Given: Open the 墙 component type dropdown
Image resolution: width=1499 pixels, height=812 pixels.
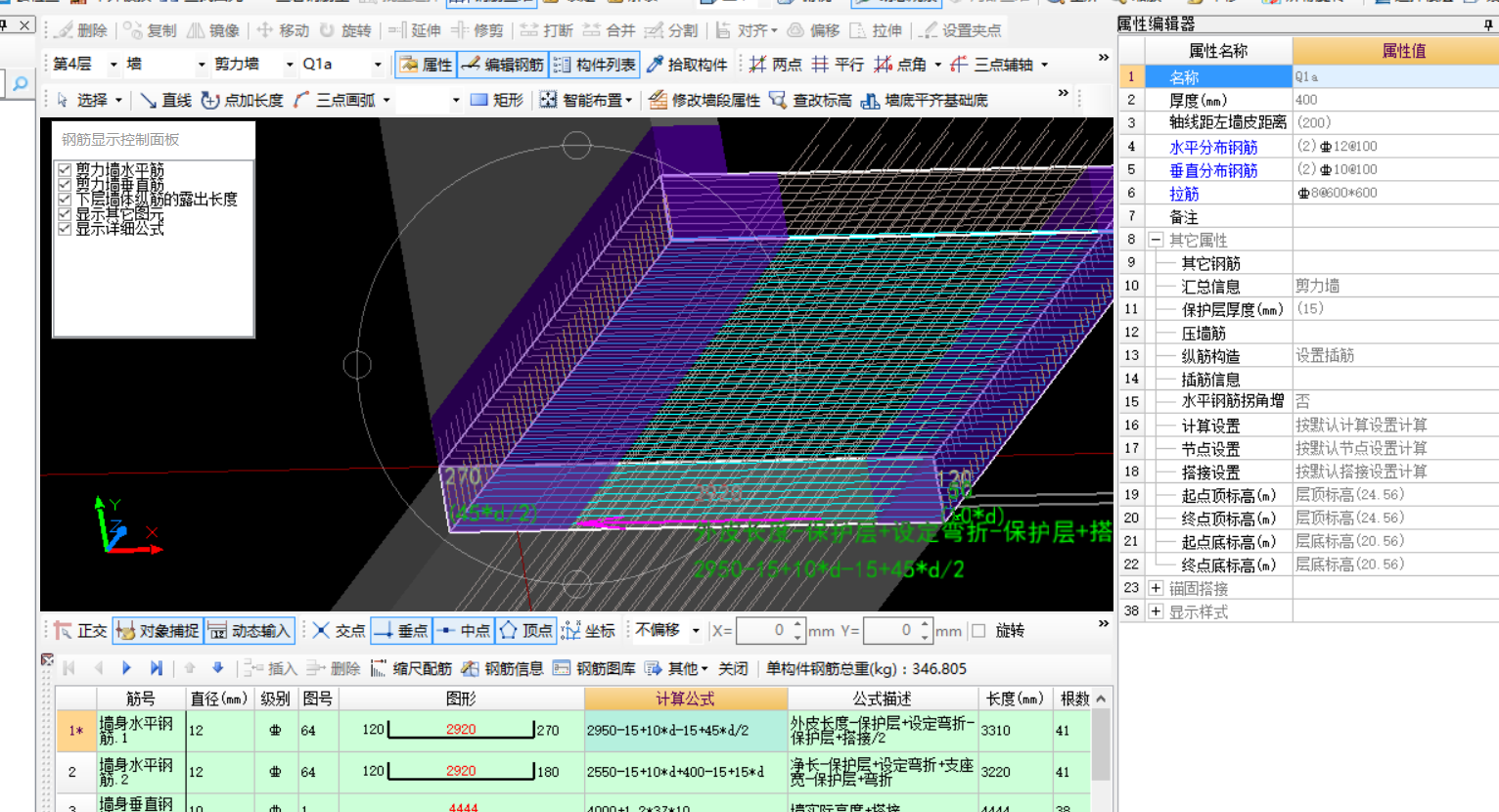Looking at the screenshot, I should [202, 65].
